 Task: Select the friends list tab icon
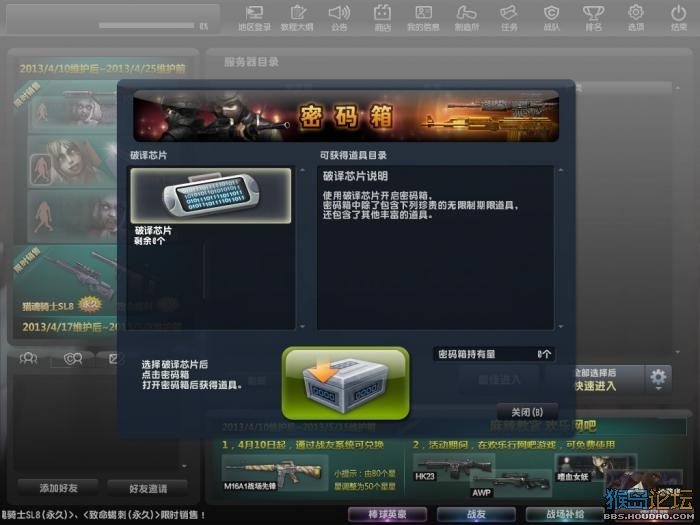(28, 358)
